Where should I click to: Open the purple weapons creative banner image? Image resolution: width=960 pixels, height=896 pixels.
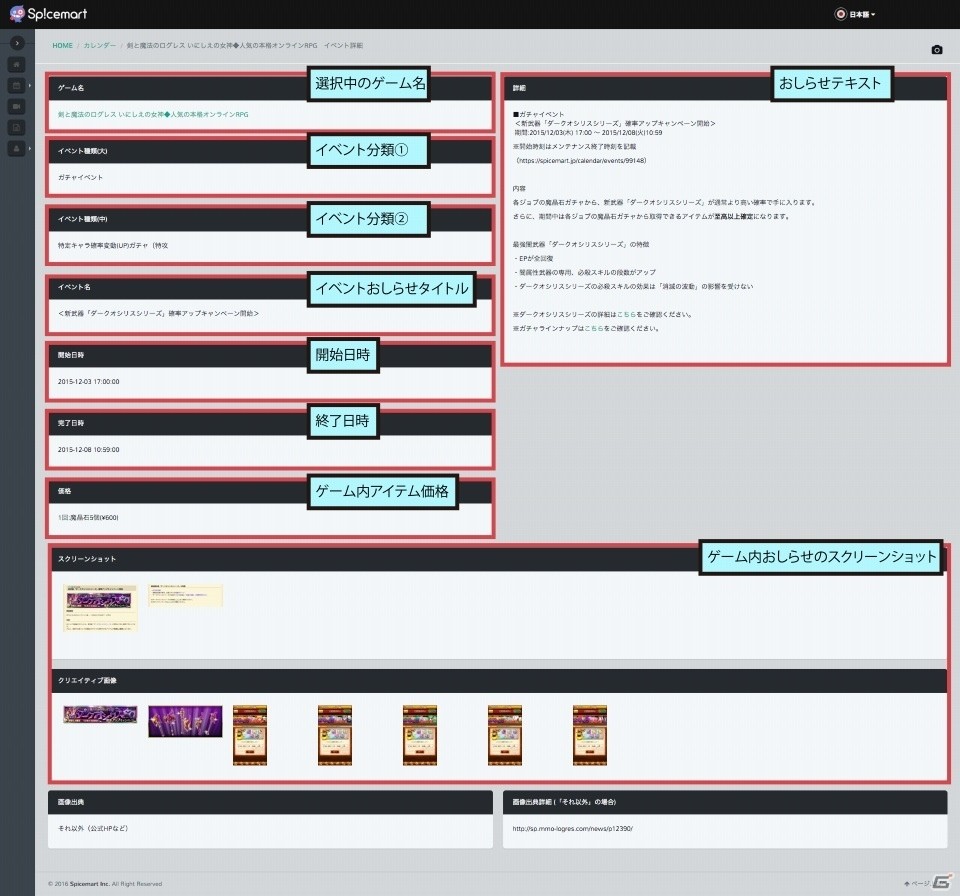click(186, 721)
